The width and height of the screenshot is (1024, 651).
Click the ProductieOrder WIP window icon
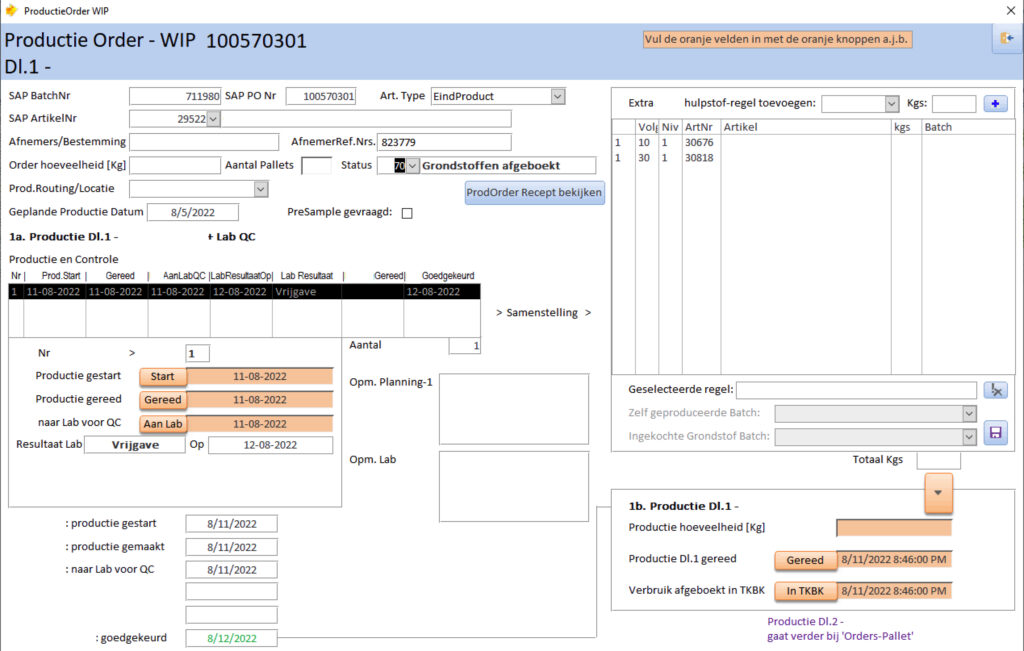click(11, 10)
